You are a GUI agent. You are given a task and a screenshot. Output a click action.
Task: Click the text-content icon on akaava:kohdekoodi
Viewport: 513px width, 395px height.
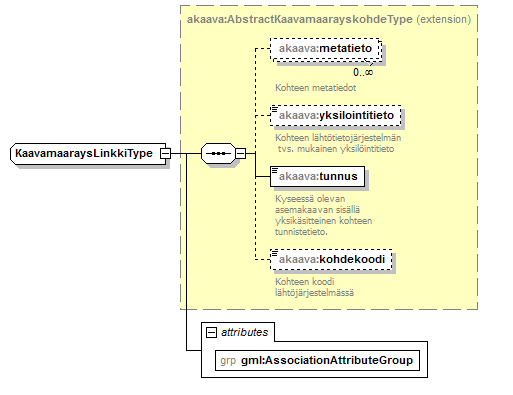point(275,254)
